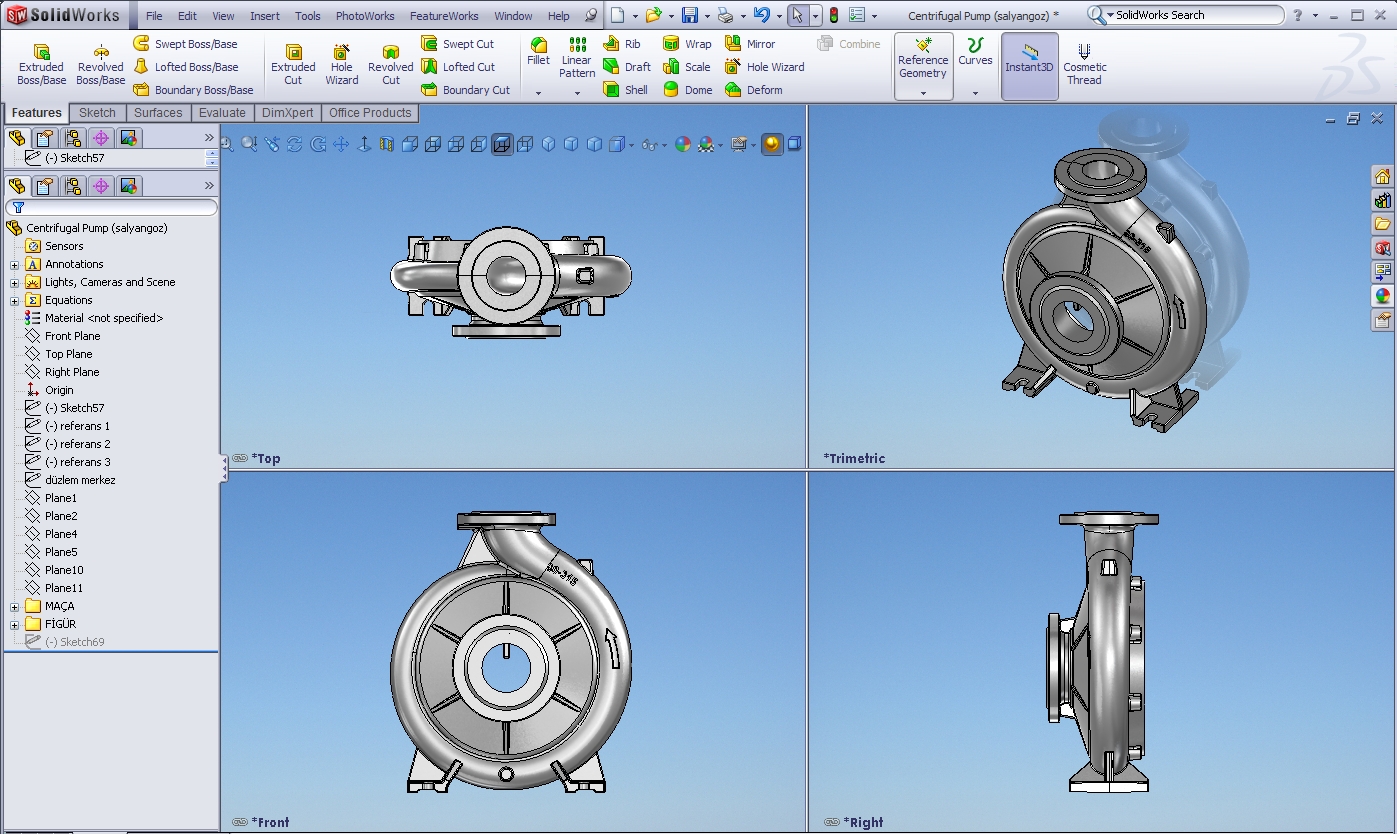Select the Revolved Cut tool

391,64
